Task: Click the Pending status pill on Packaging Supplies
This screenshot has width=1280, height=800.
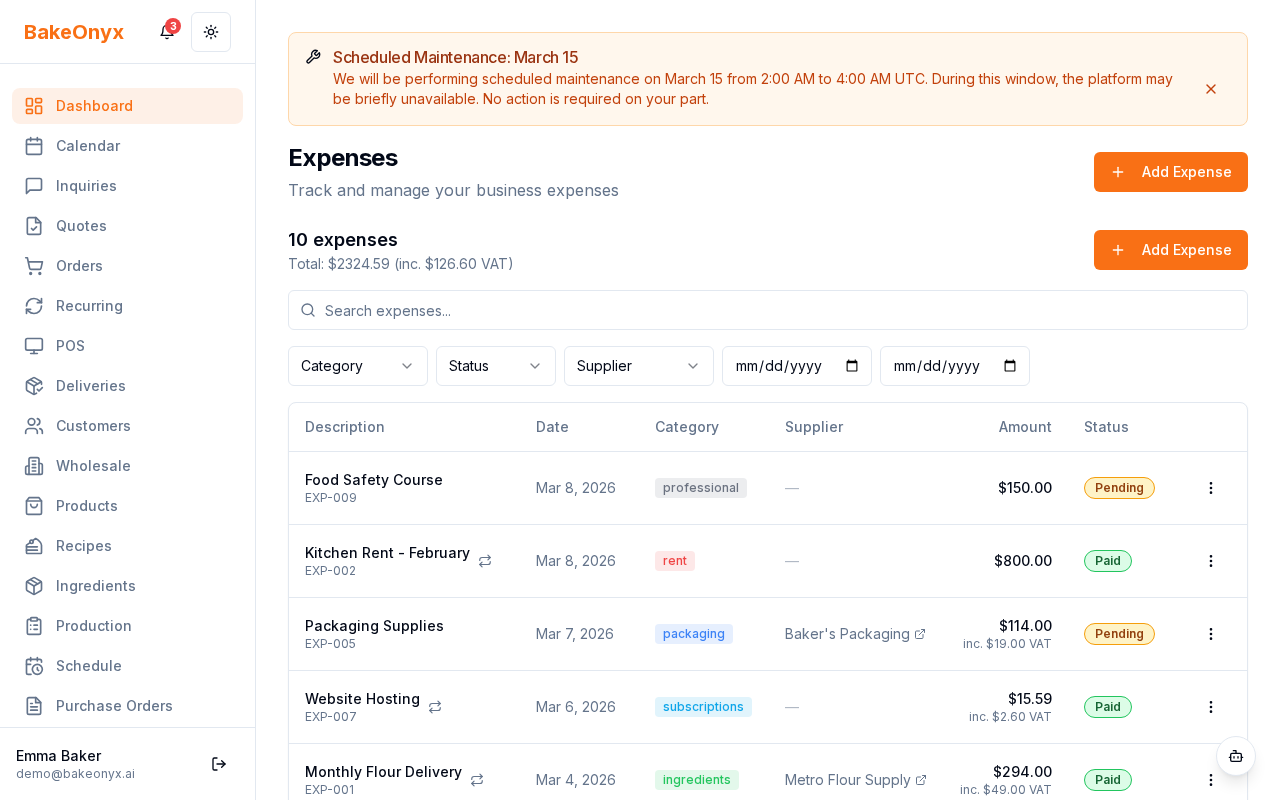Action: [1119, 634]
